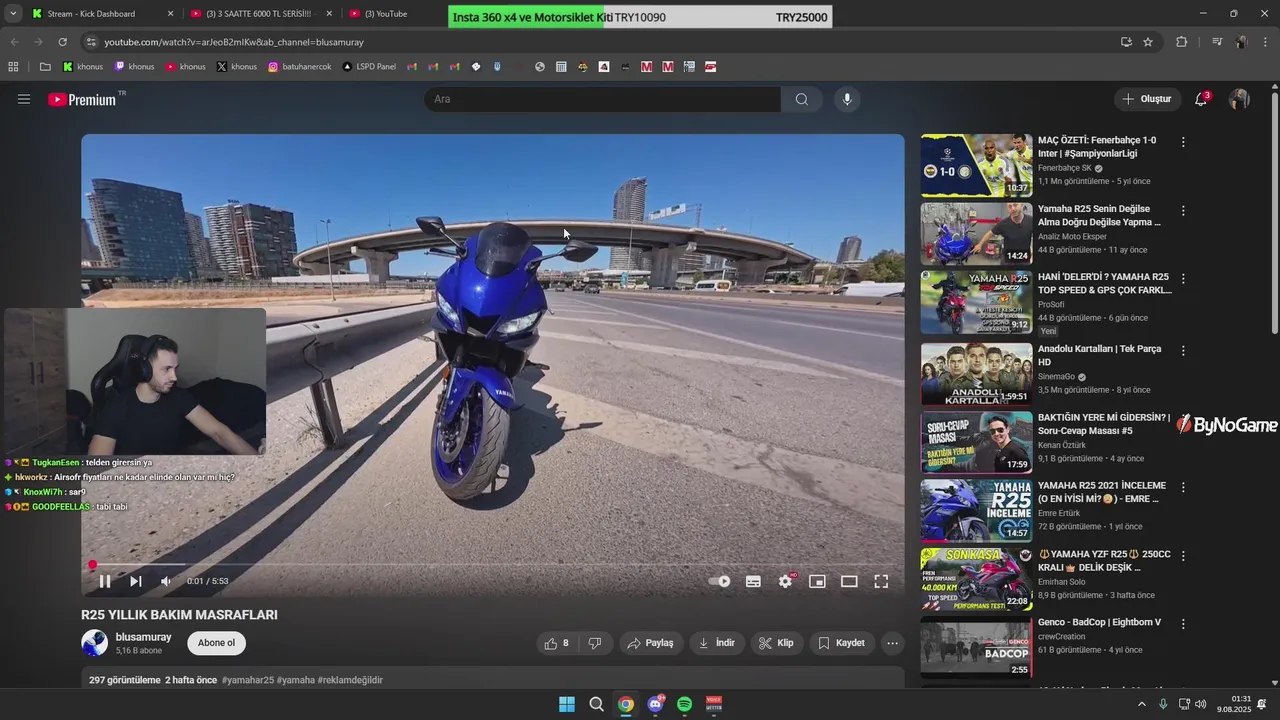Screen dimensions: 1280x720
Task: Open the Kick khonus bookmark
Action: [83, 67]
